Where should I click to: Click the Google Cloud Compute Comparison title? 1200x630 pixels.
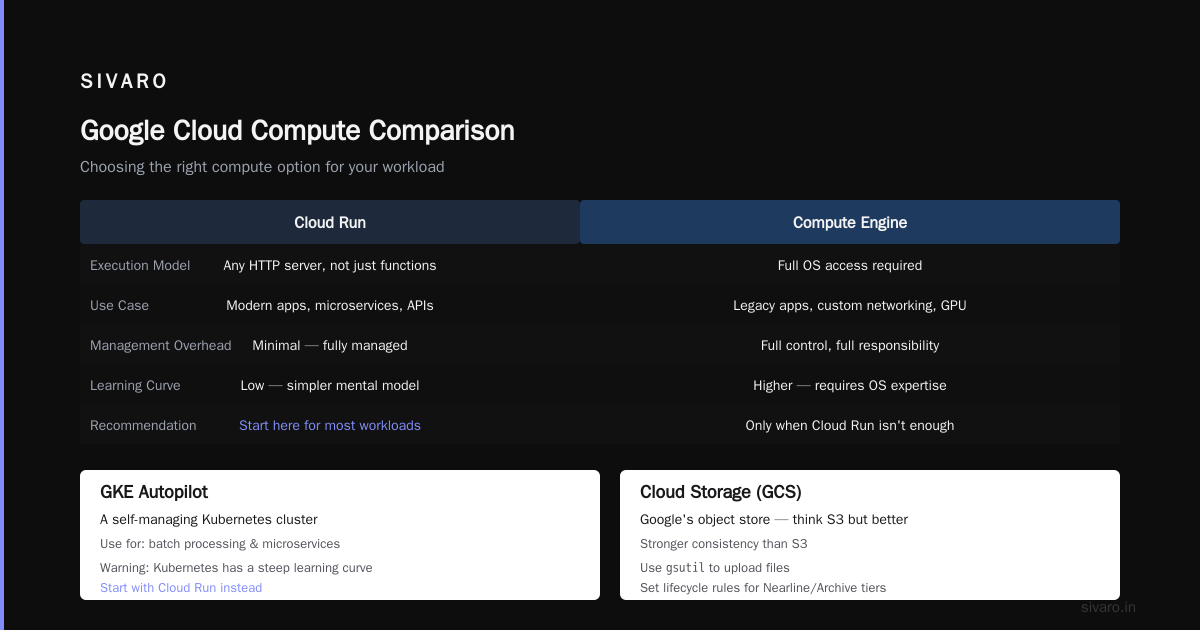[297, 130]
